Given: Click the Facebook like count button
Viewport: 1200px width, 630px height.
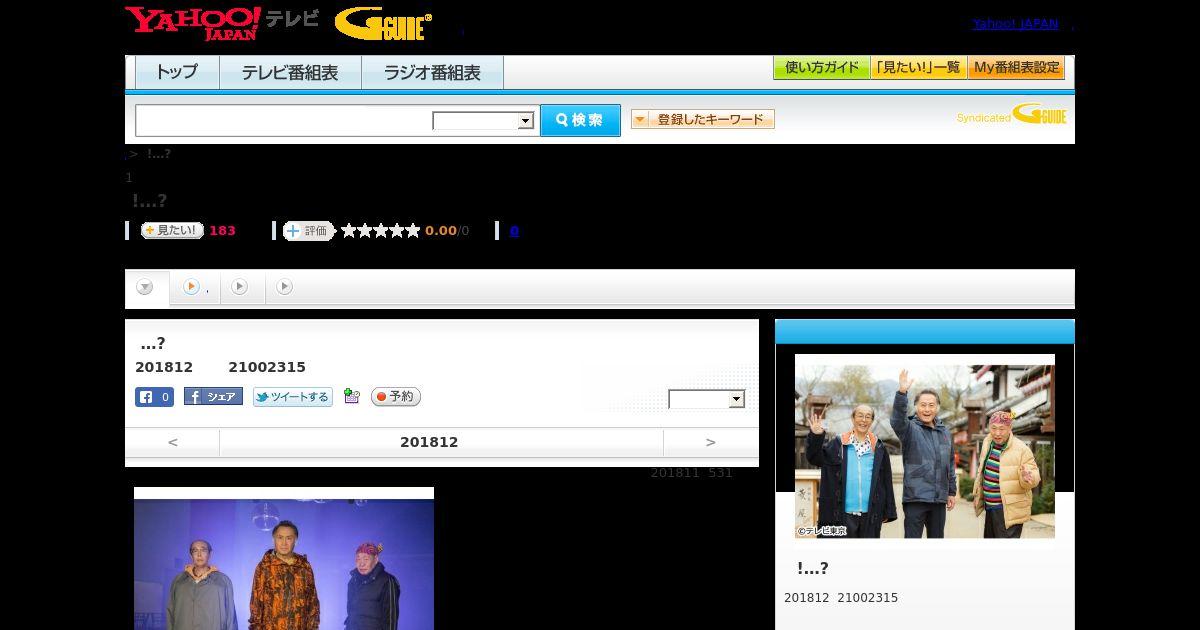Looking at the screenshot, I should (x=155, y=397).
